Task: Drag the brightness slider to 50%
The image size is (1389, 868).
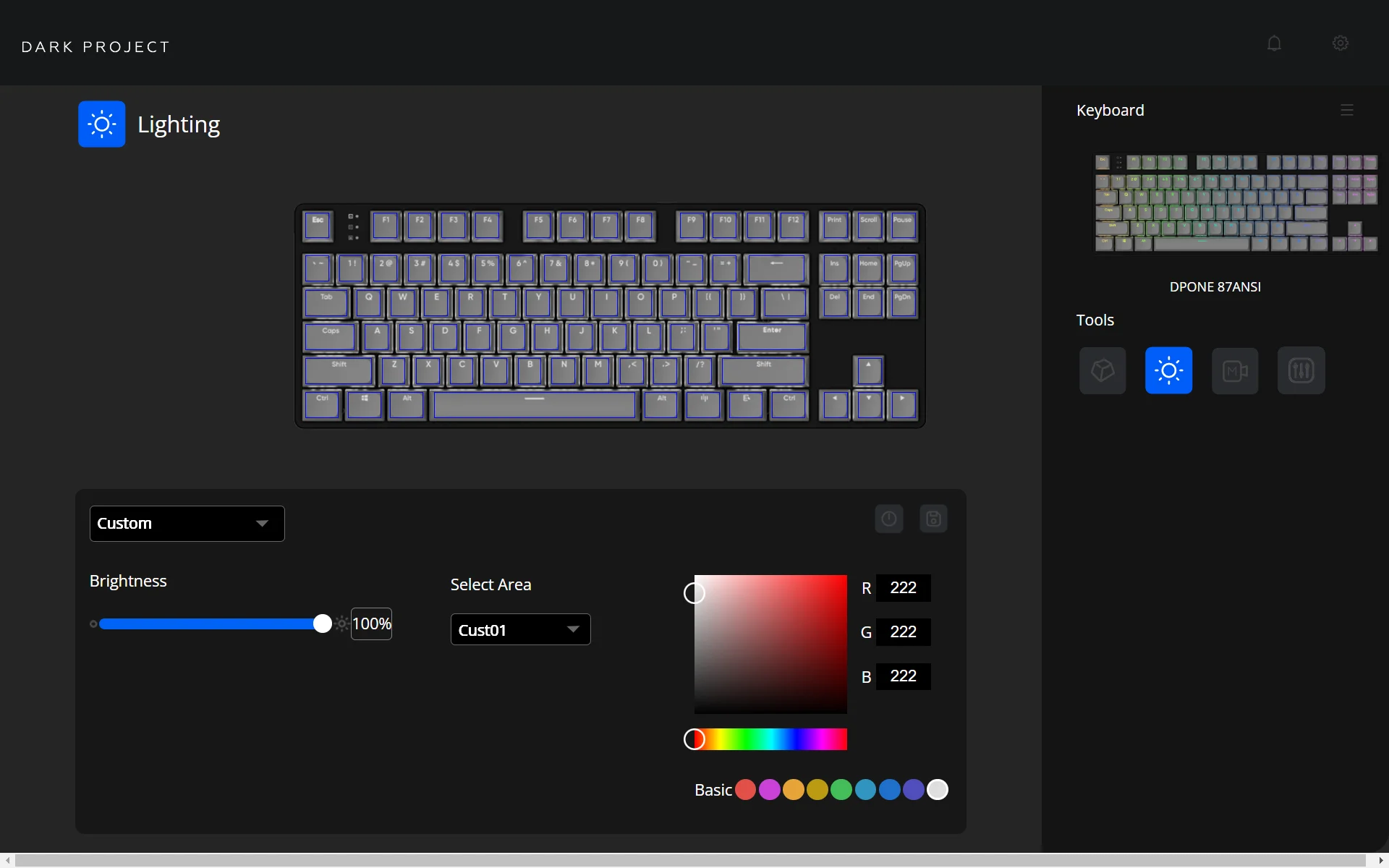Action: coord(210,623)
